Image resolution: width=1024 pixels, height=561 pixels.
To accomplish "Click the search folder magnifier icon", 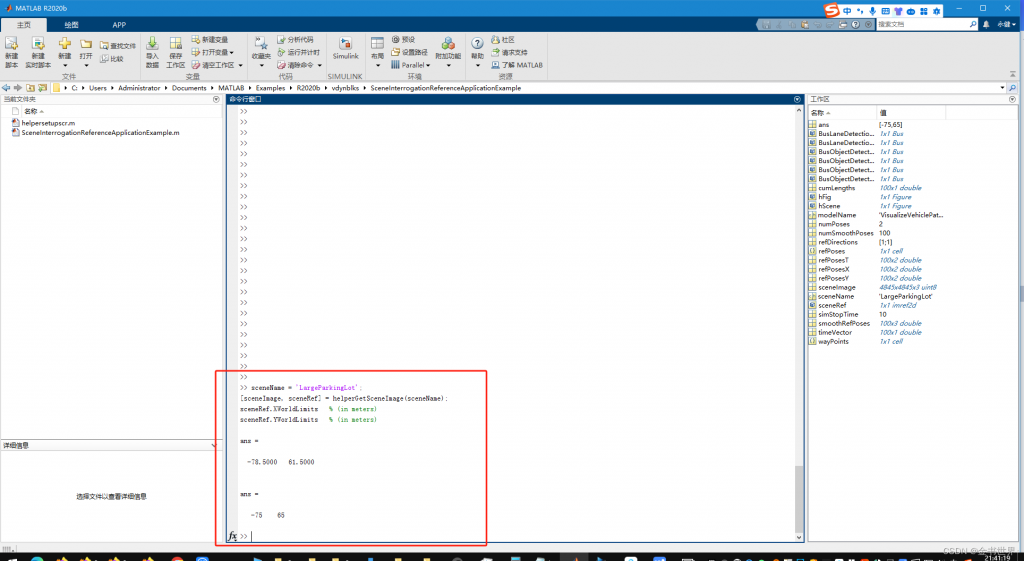I will coord(1012,88).
